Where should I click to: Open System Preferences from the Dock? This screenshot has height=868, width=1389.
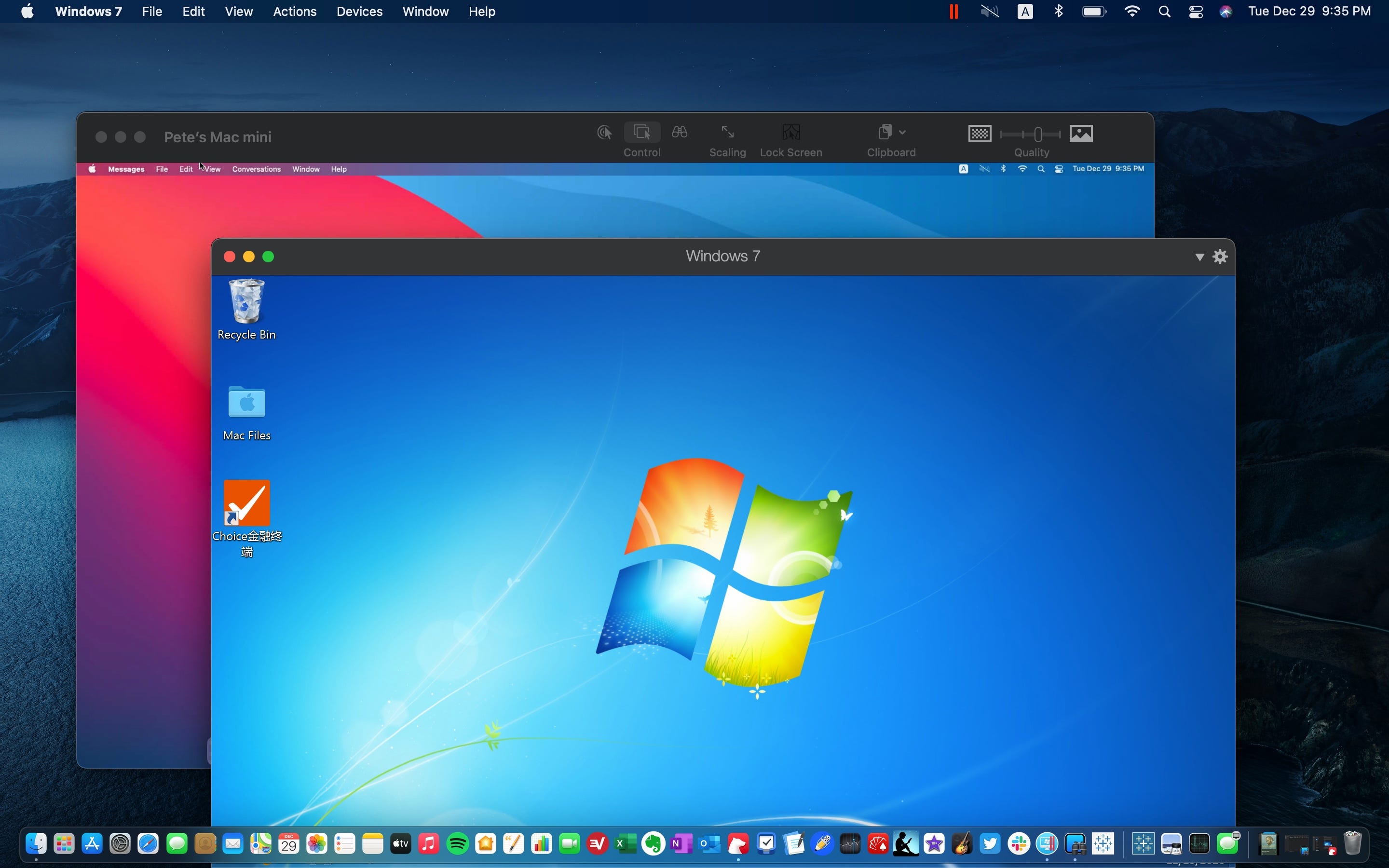[120, 844]
